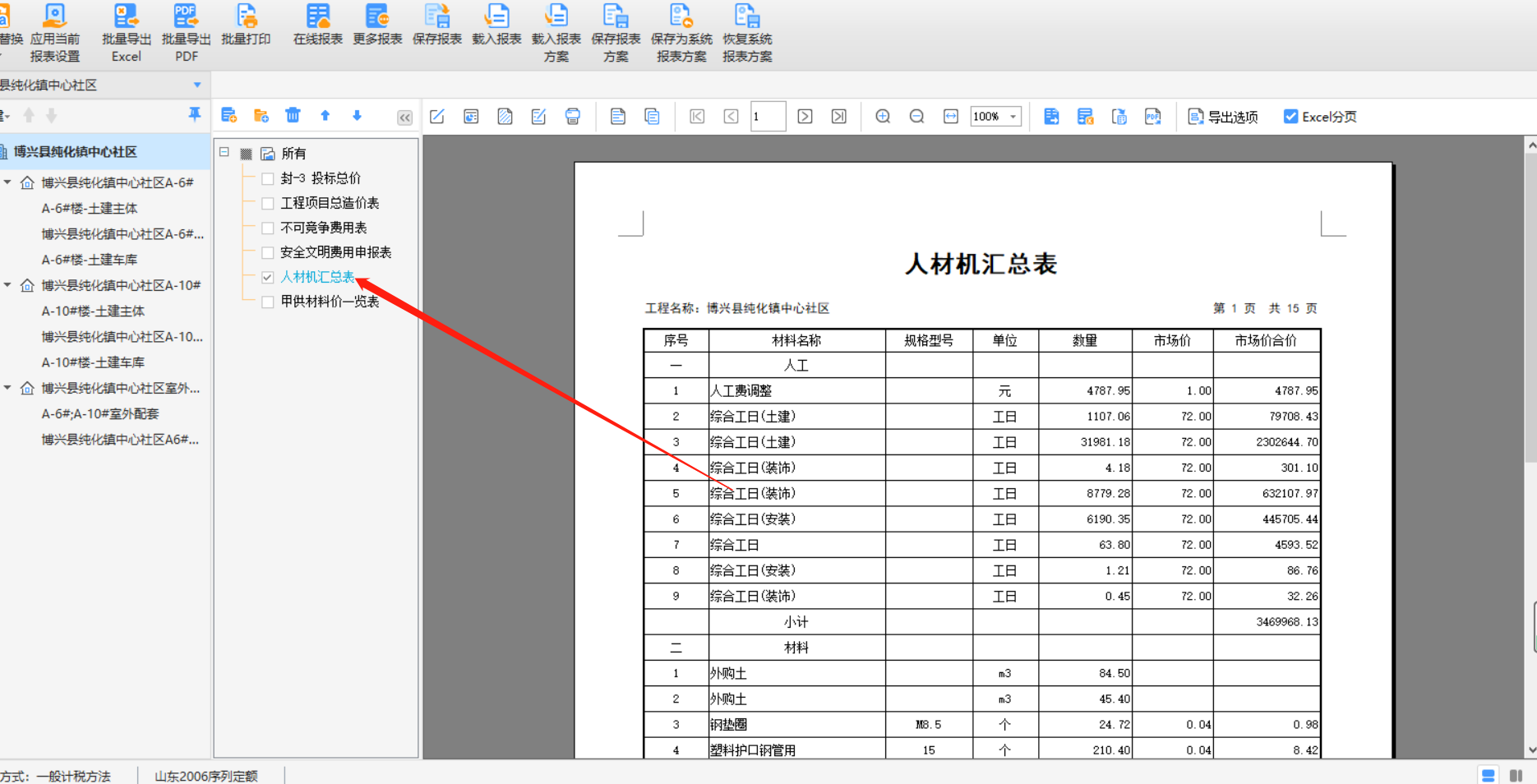Open the 甲供材料价一览表 report
Screen dimensions: 1537x784
coord(330,302)
